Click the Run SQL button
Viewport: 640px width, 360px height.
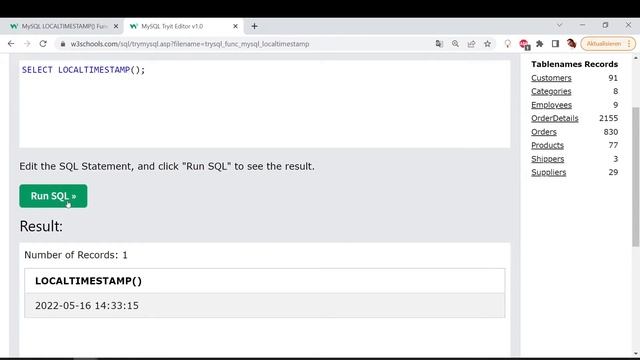click(53, 196)
